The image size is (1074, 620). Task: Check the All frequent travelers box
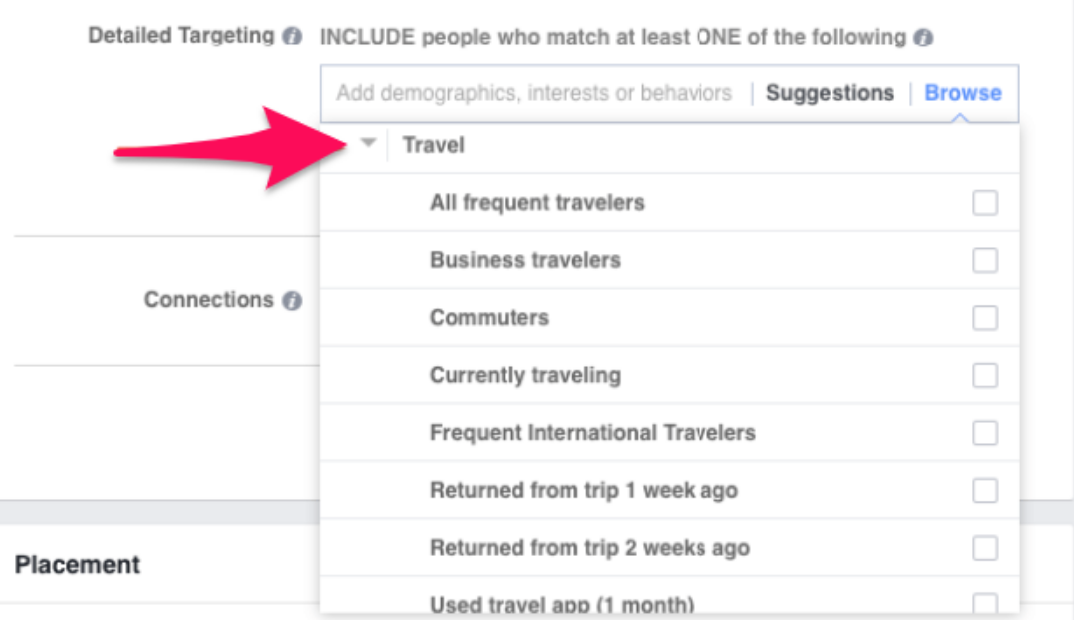click(984, 203)
